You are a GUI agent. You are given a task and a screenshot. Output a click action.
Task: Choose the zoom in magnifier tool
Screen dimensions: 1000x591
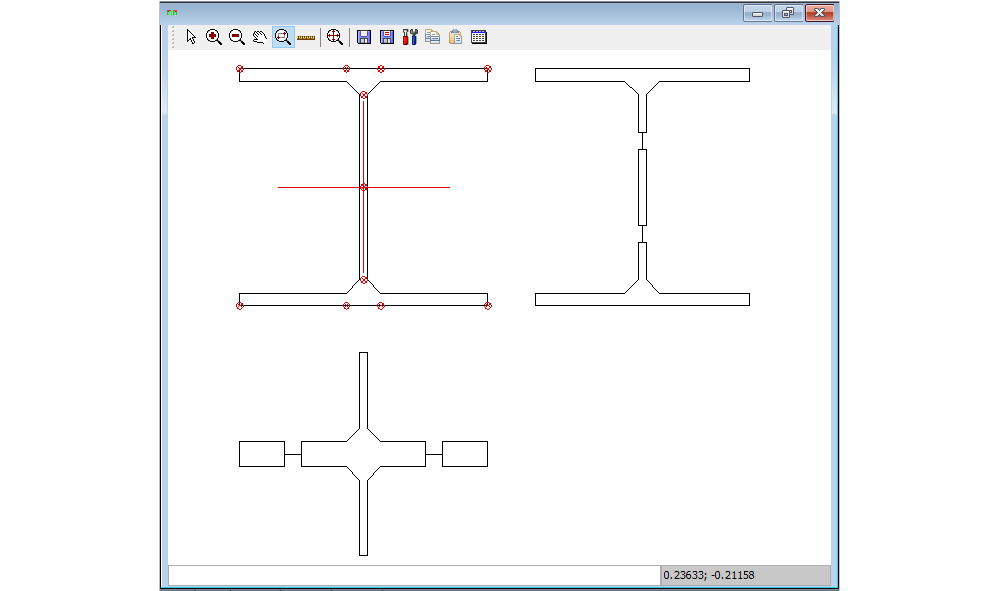pyautogui.click(x=214, y=37)
